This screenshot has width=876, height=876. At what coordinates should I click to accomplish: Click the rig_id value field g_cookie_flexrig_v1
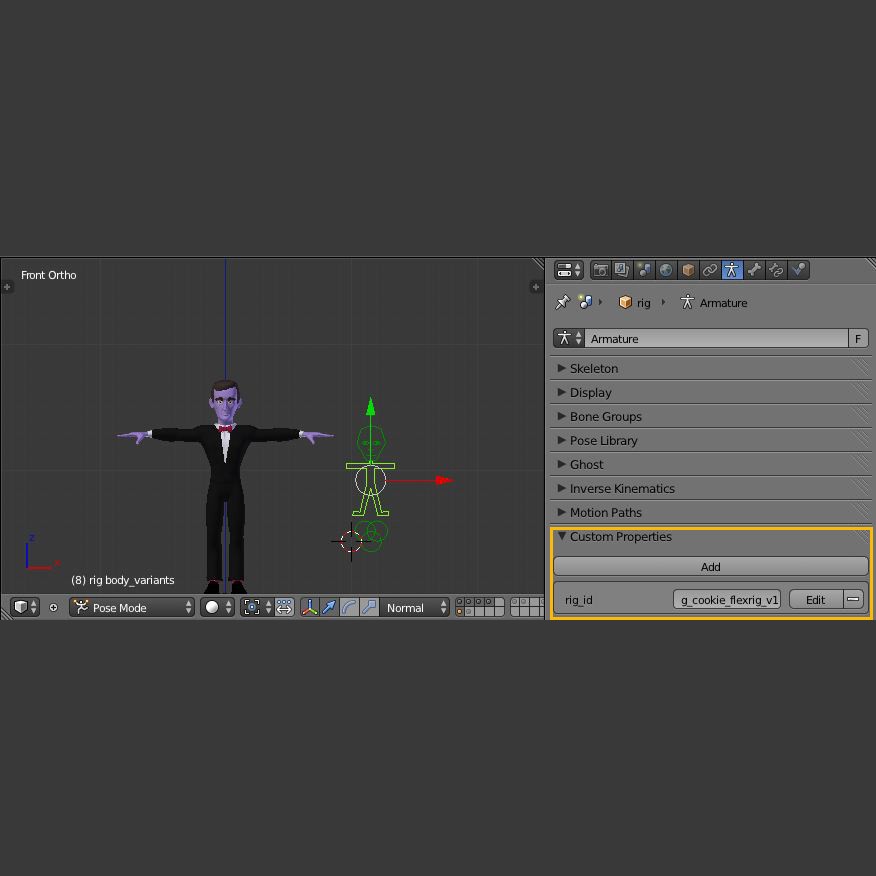(727, 599)
